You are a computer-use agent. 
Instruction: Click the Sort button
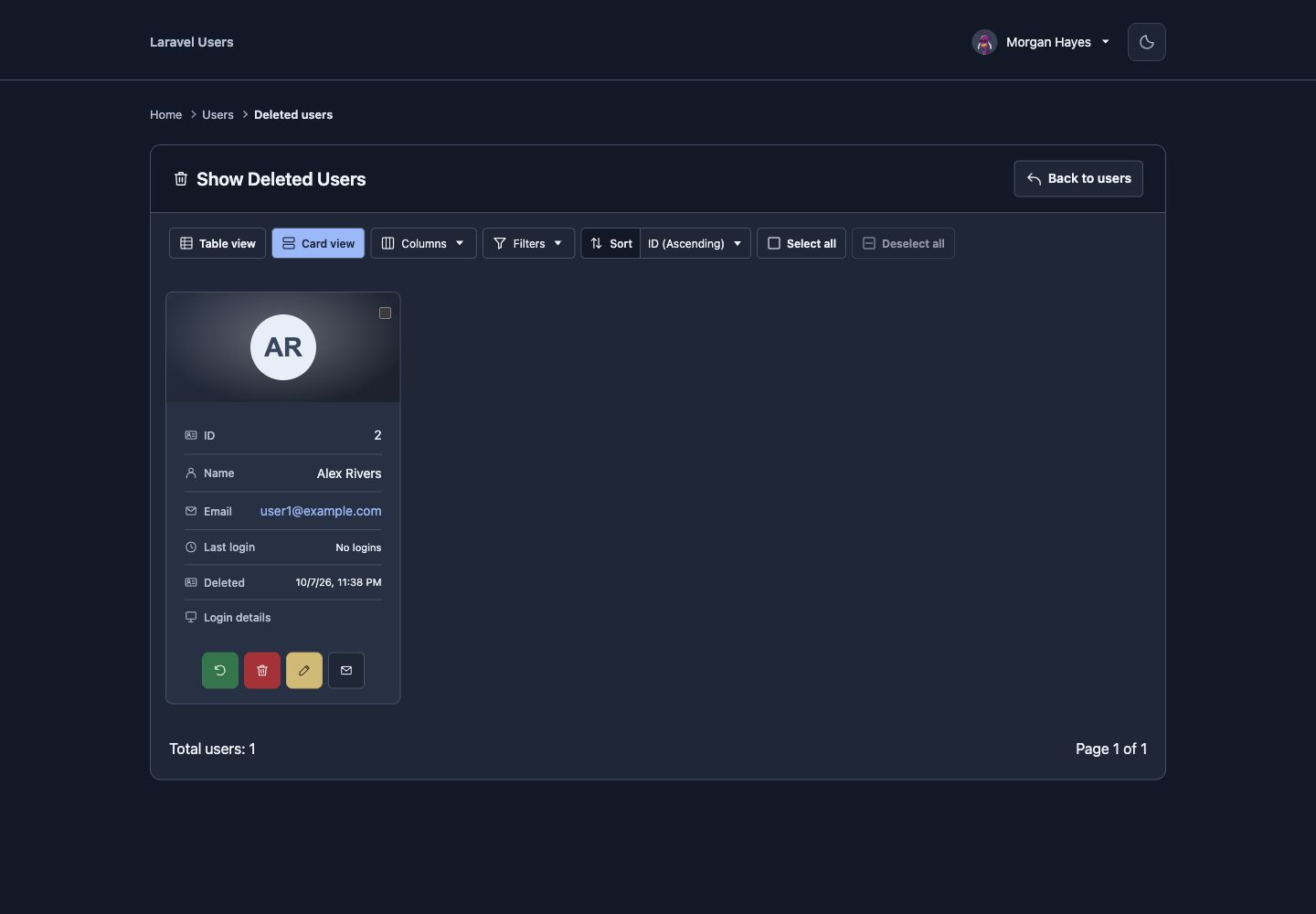tap(610, 243)
